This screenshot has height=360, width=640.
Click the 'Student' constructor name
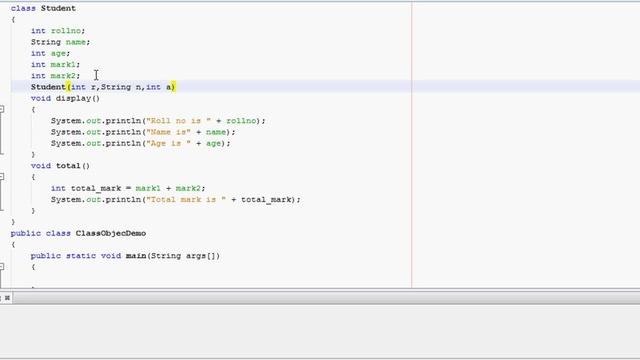point(48,87)
